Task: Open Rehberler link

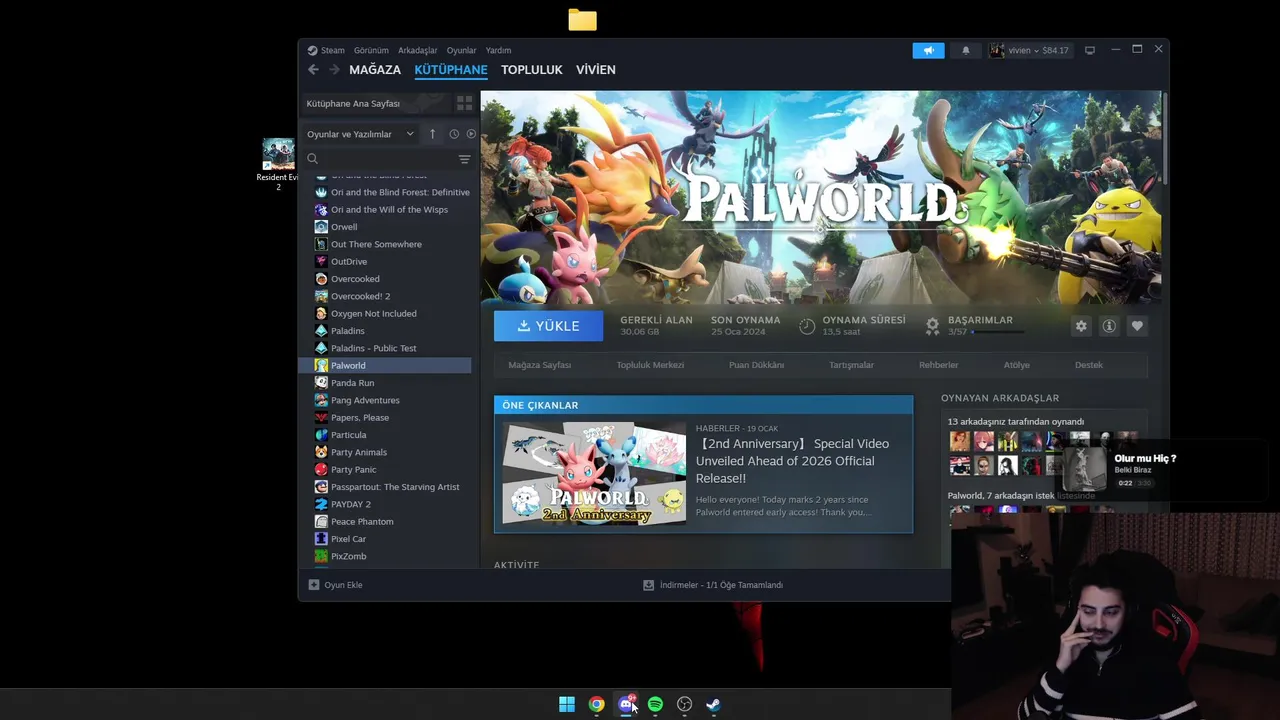Action: (x=939, y=365)
